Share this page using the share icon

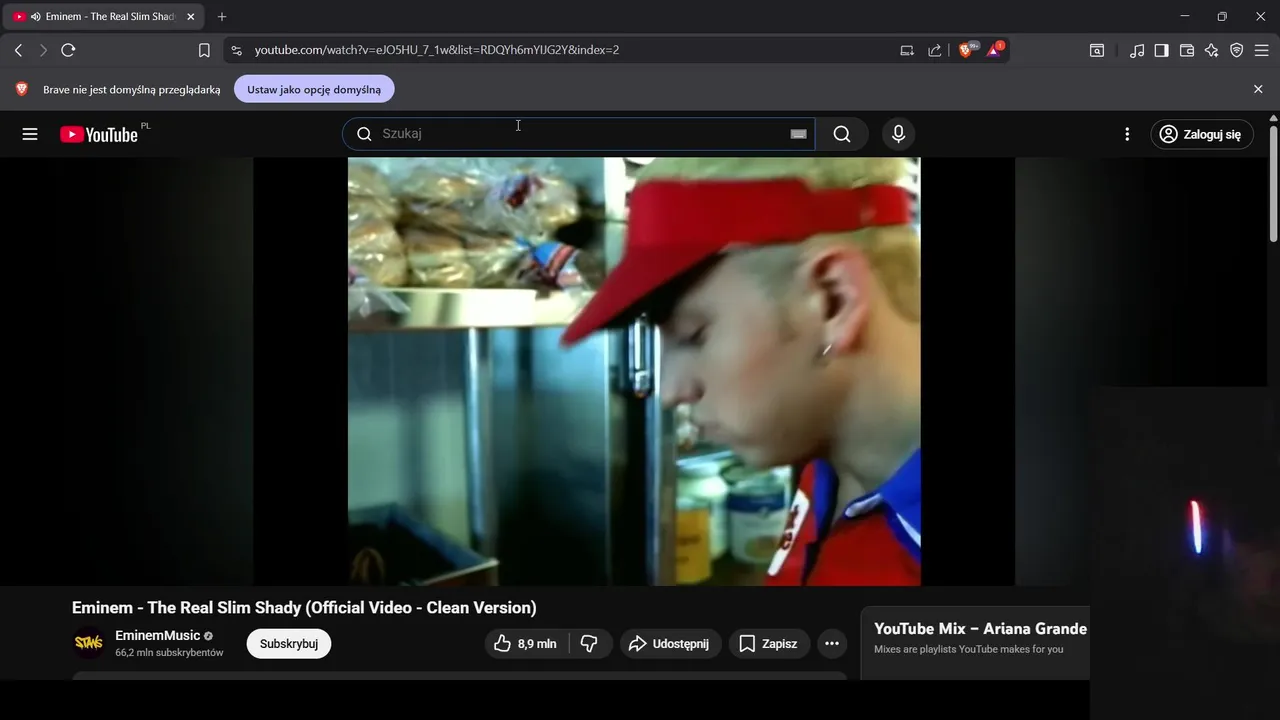click(934, 50)
